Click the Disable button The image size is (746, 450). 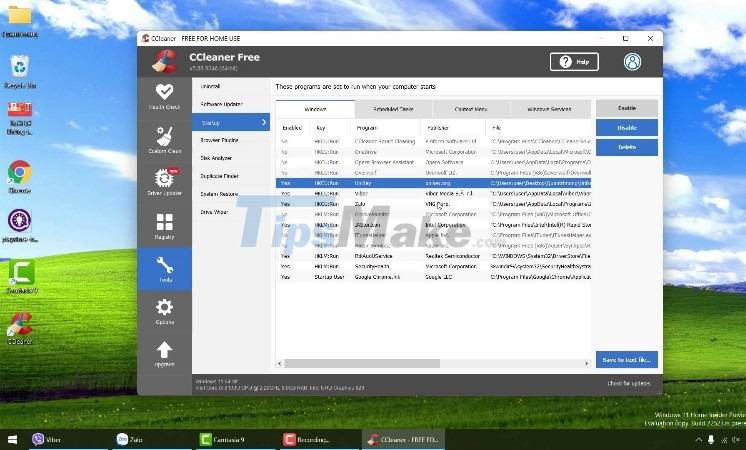[627, 128]
